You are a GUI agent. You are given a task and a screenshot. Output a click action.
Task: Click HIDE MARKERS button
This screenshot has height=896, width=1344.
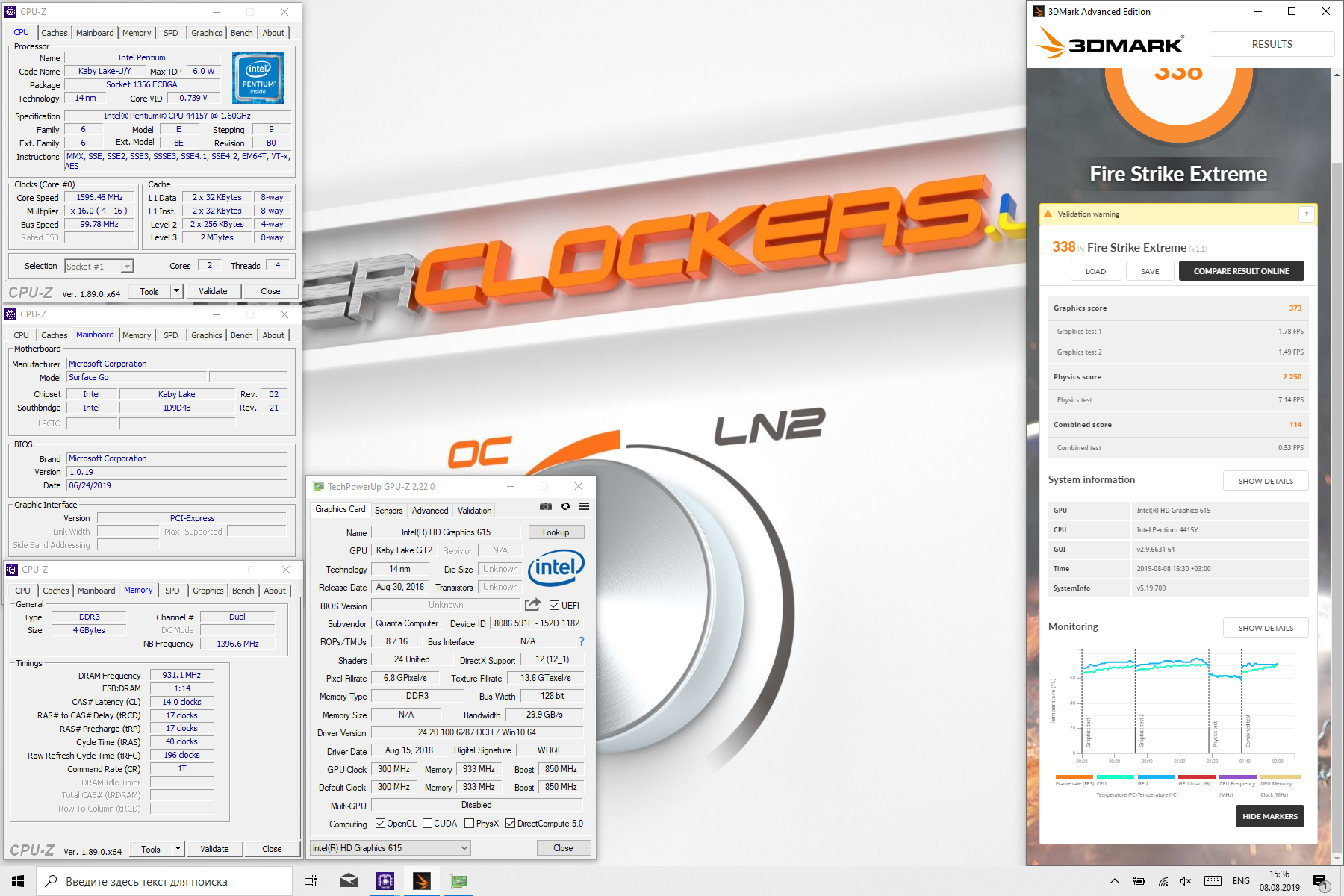click(x=1269, y=816)
